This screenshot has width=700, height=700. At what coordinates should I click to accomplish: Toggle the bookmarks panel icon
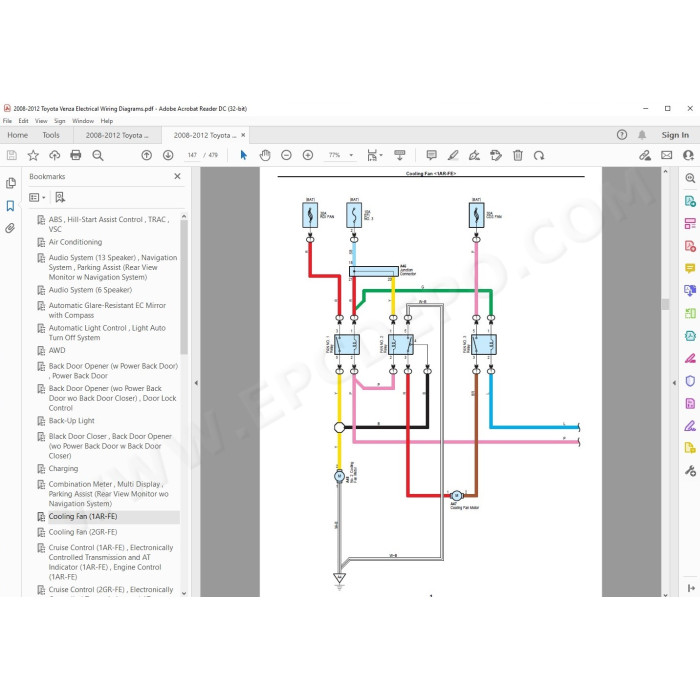click(10, 206)
